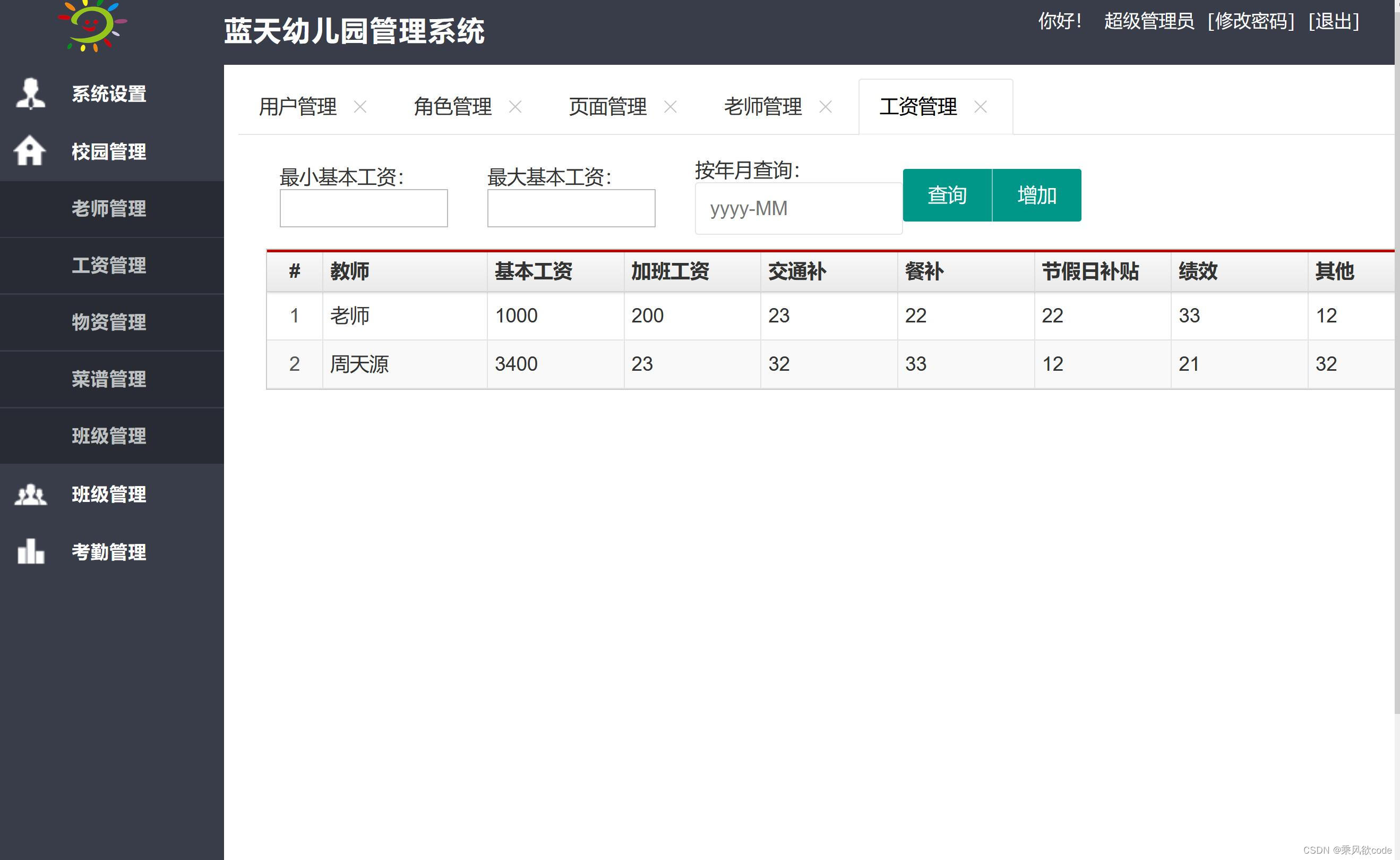
Task: Click the 增加 button
Action: 1037,195
